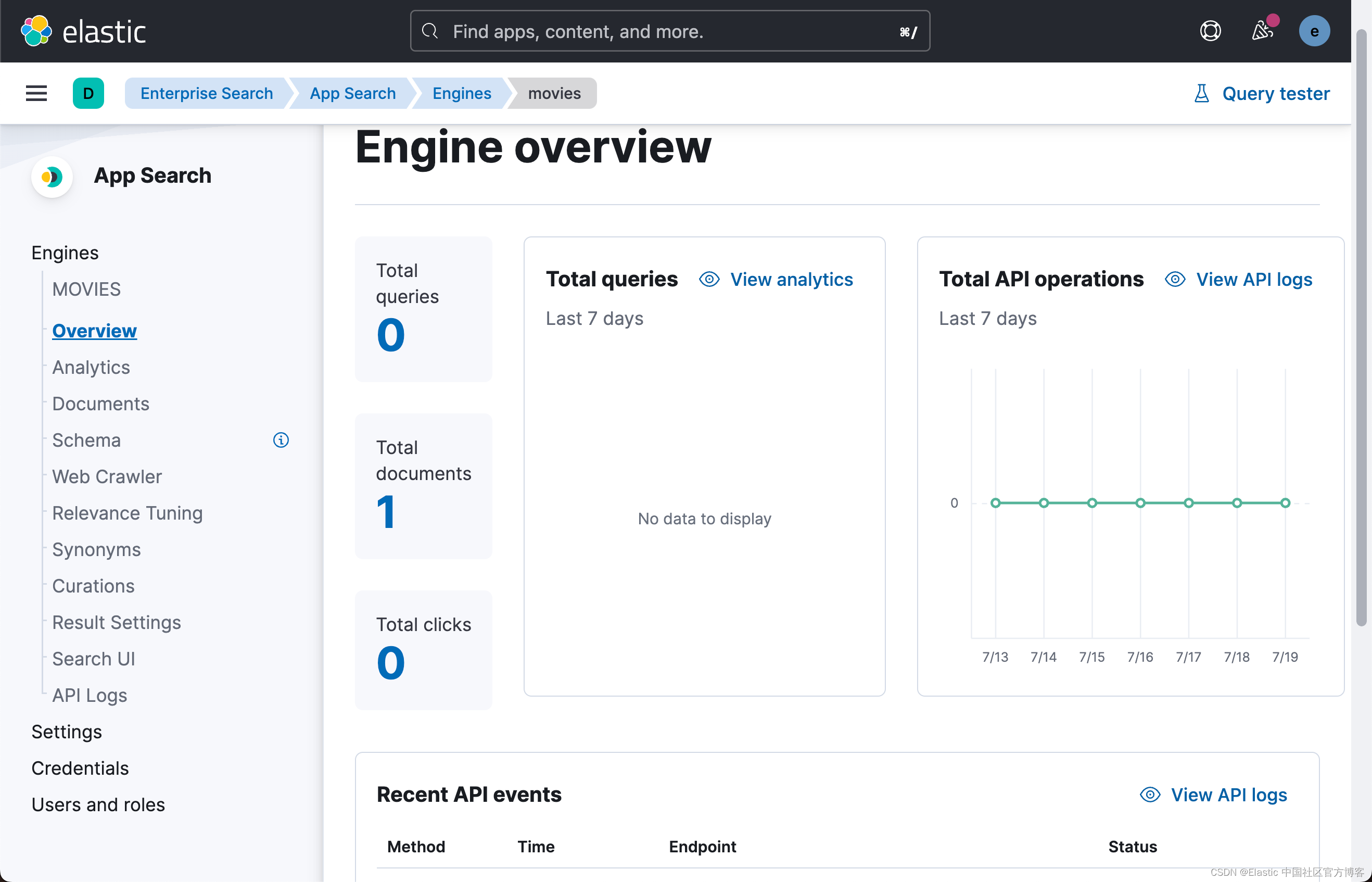Click the App Search product logo
This screenshot has height=882, width=1372.
(x=52, y=177)
